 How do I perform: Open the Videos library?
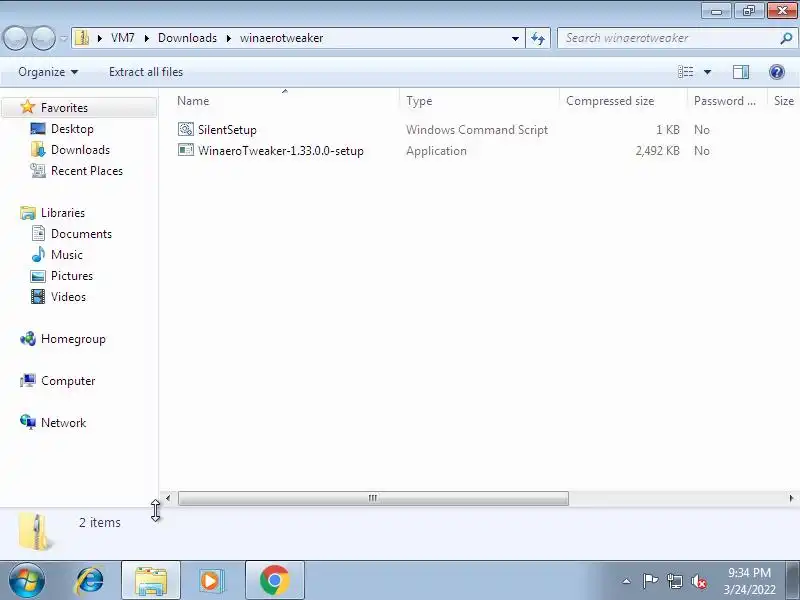(x=68, y=296)
